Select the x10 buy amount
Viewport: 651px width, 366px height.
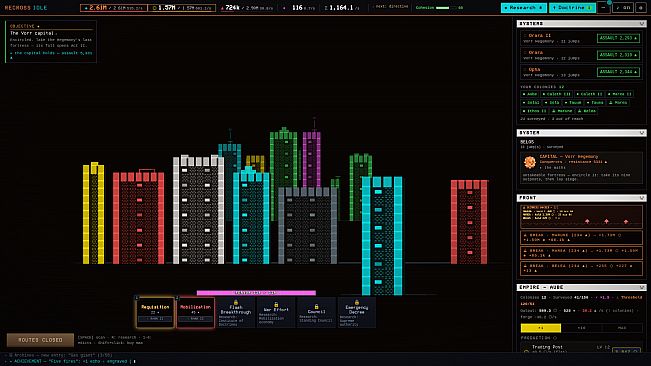(581, 328)
